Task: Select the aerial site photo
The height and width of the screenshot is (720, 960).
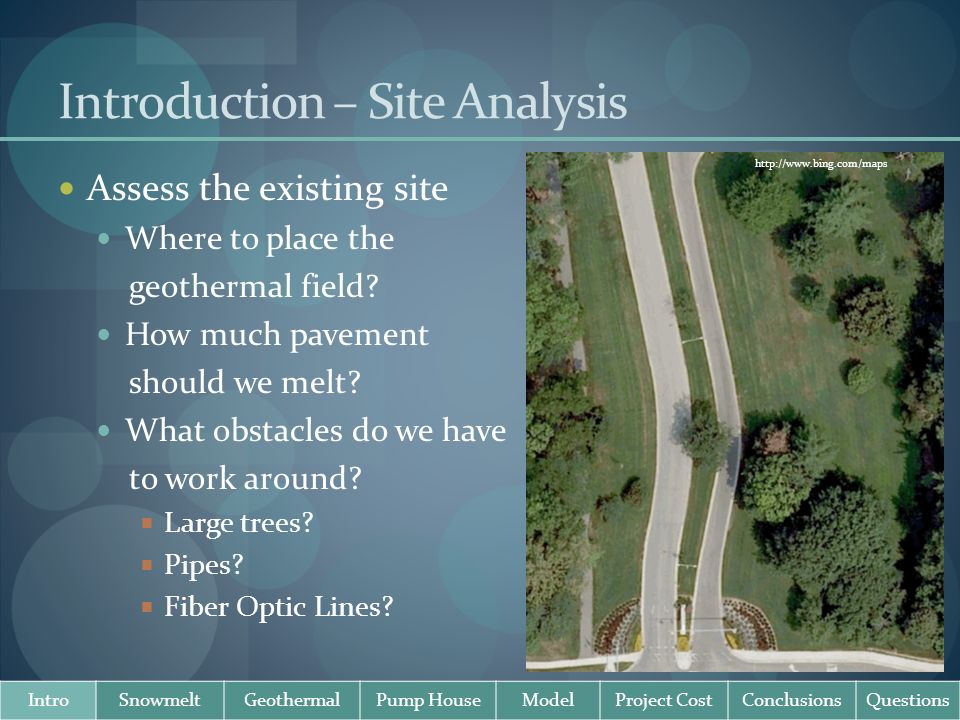Action: coord(735,411)
